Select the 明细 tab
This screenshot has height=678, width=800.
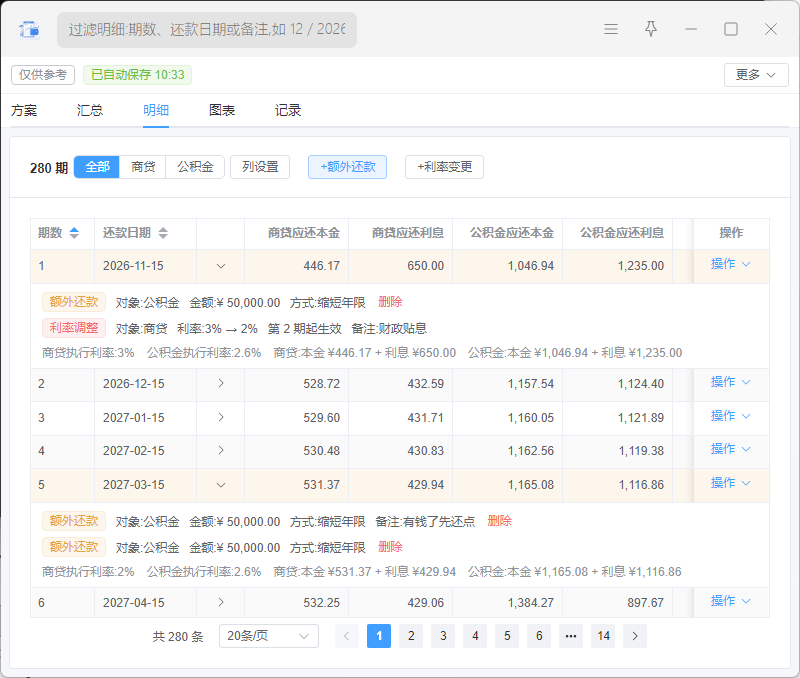point(156,110)
